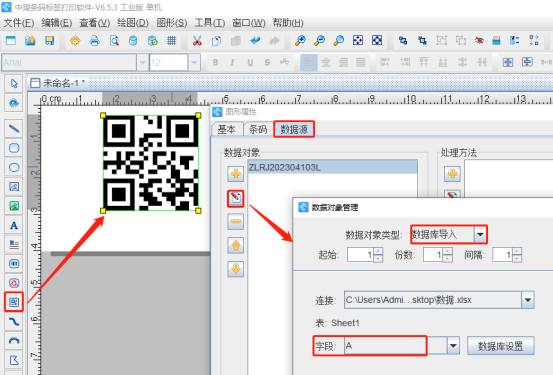Click the 数据库设置 button

(x=500, y=346)
